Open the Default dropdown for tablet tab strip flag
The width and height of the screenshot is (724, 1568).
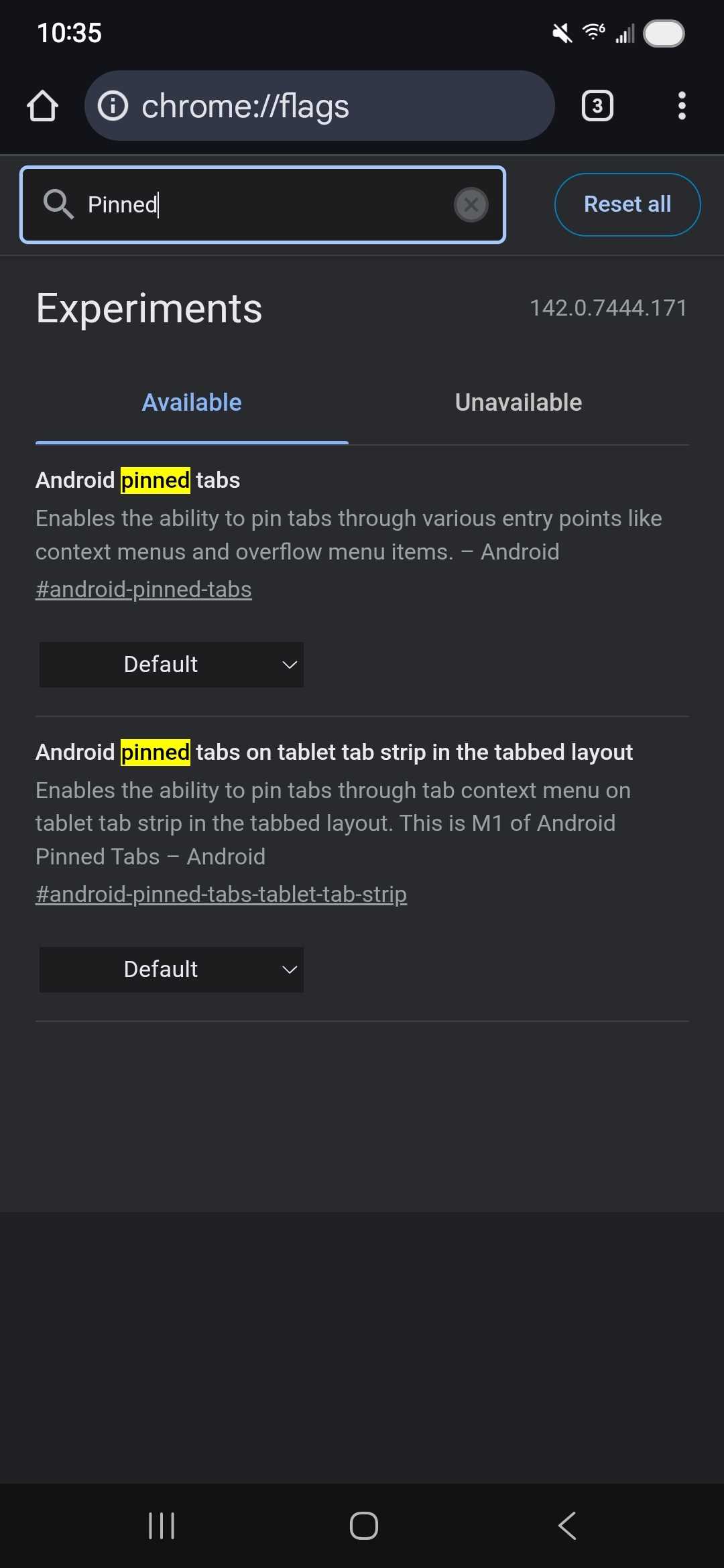pyautogui.click(x=171, y=969)
